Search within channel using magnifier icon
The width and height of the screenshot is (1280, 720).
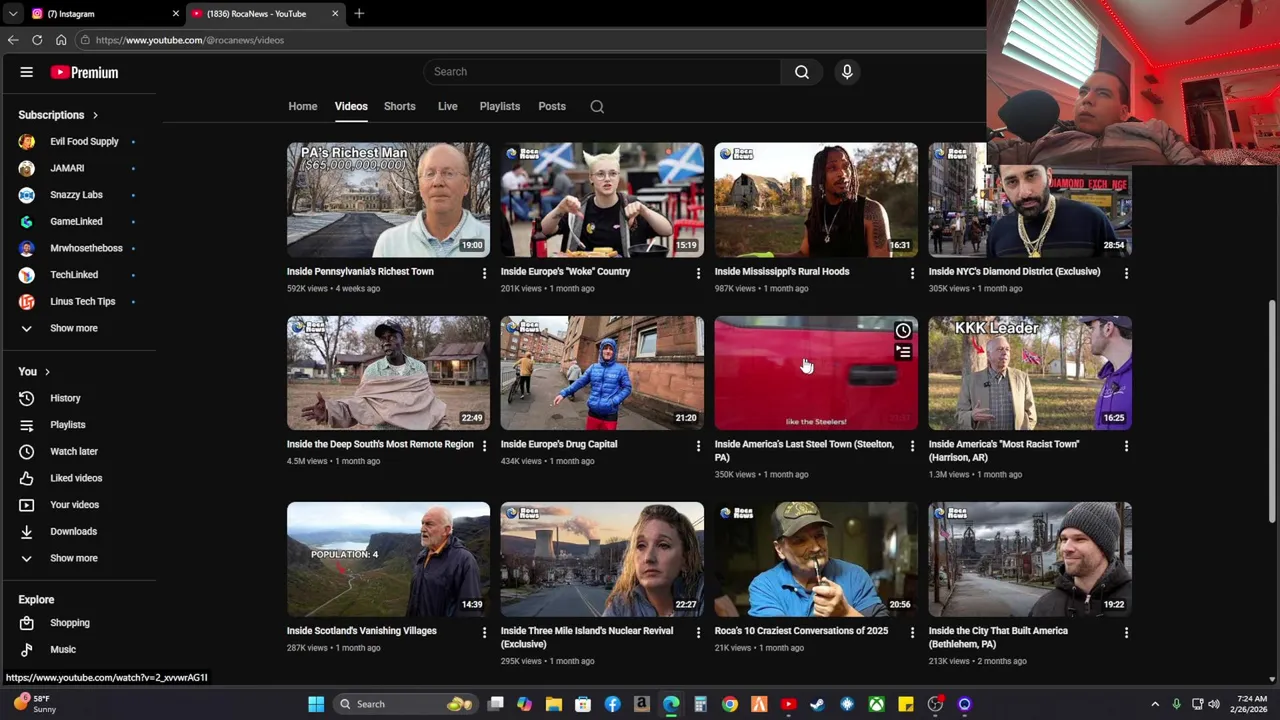597,106
